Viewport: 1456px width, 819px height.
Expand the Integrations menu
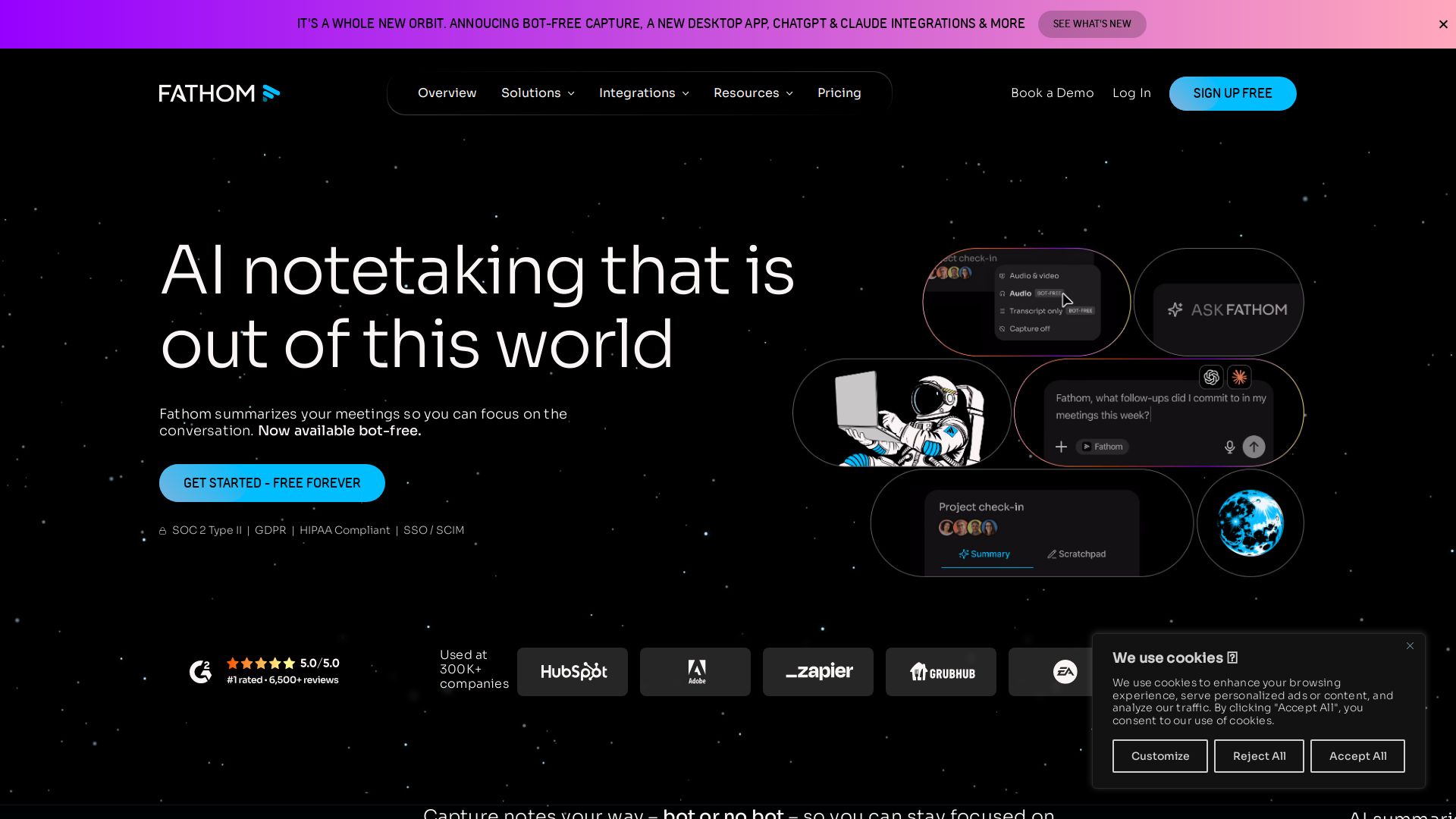(644, 93)
